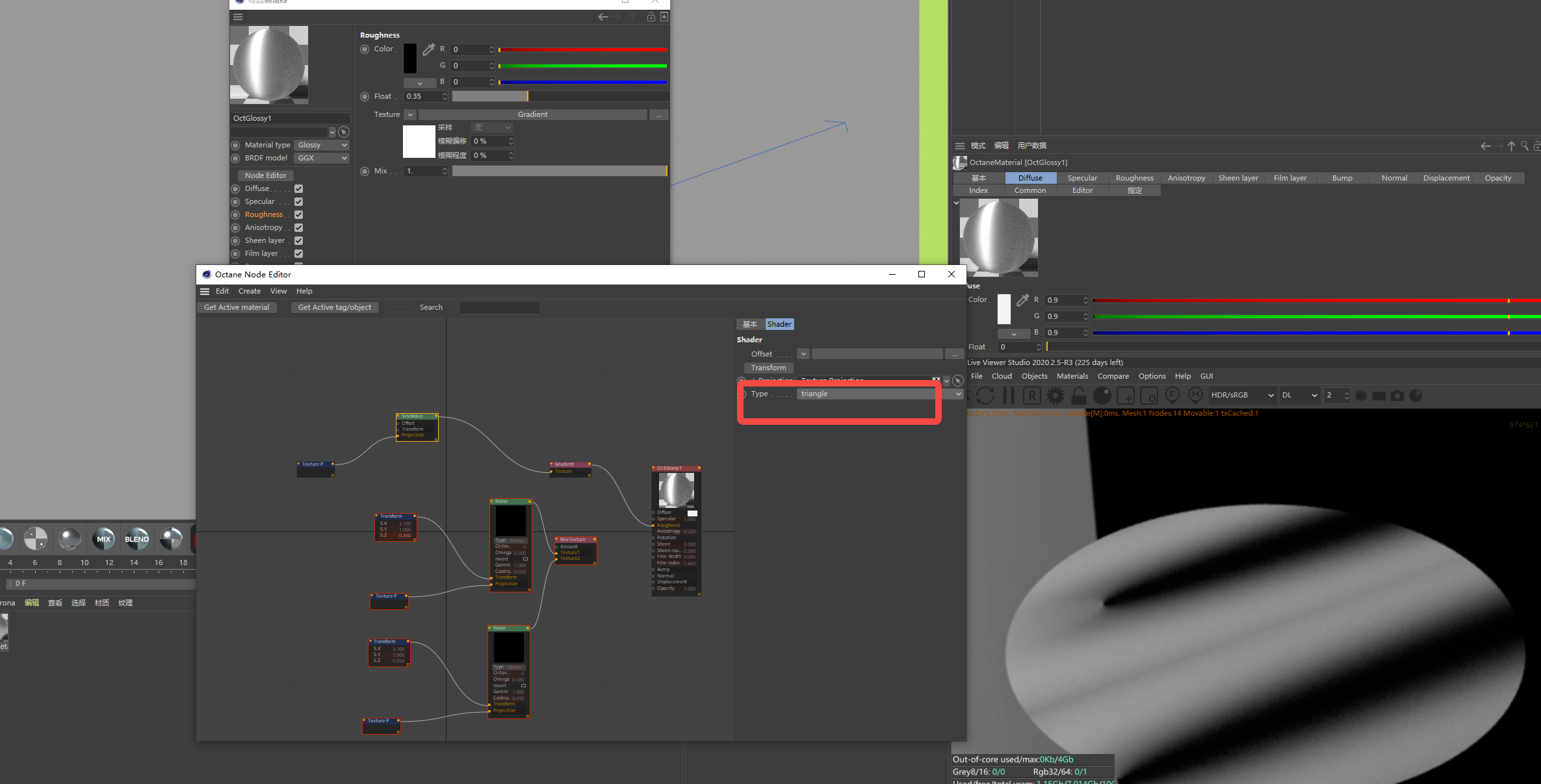Screen dimensions: 1541x784
Task: Click the black Roughness color swatch
Action: point(409,58)
